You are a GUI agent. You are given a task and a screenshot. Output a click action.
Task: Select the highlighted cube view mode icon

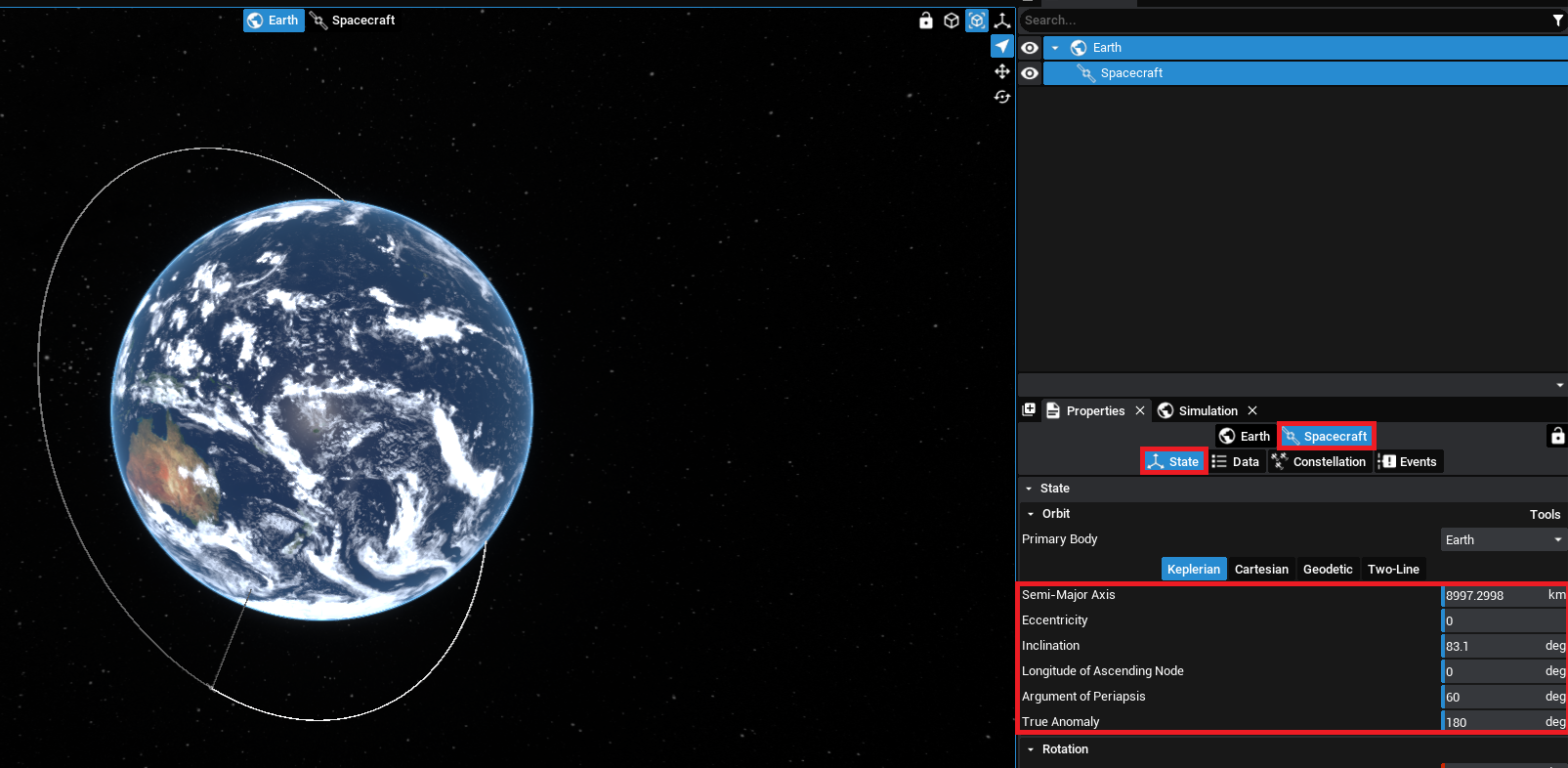tap(977, 21)
